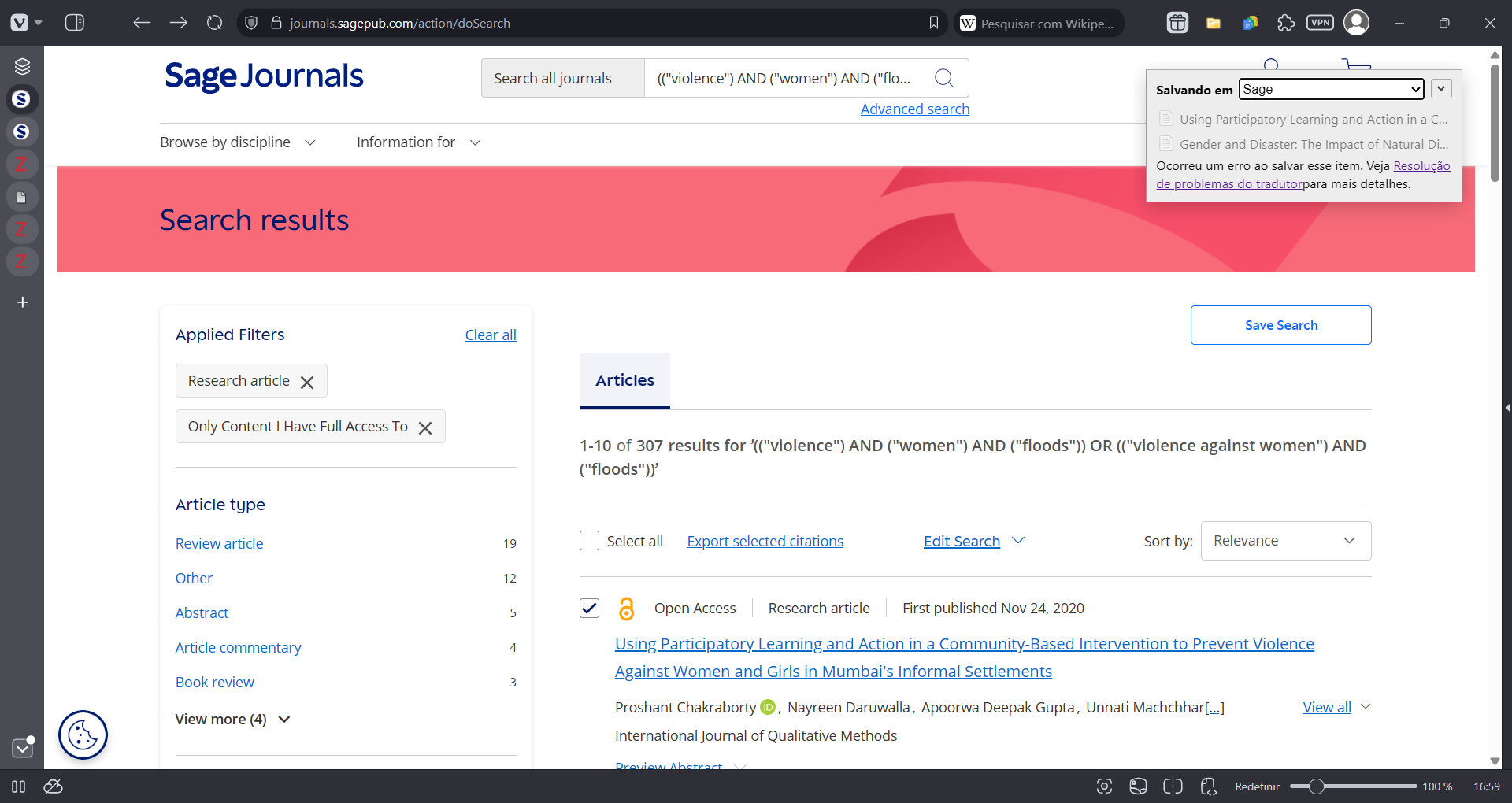Toggle the side panel button
This screenshot has width=1512, height=803.
(x=75, y=23)
